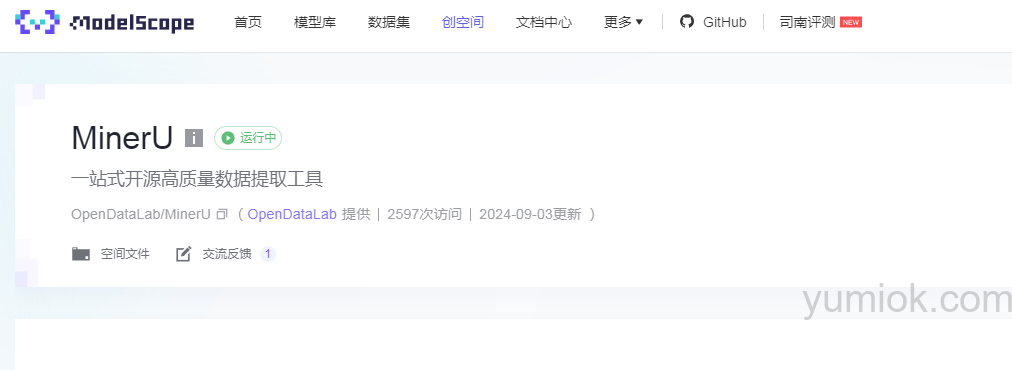Click the 运行中 status badge

coord(248,138)
